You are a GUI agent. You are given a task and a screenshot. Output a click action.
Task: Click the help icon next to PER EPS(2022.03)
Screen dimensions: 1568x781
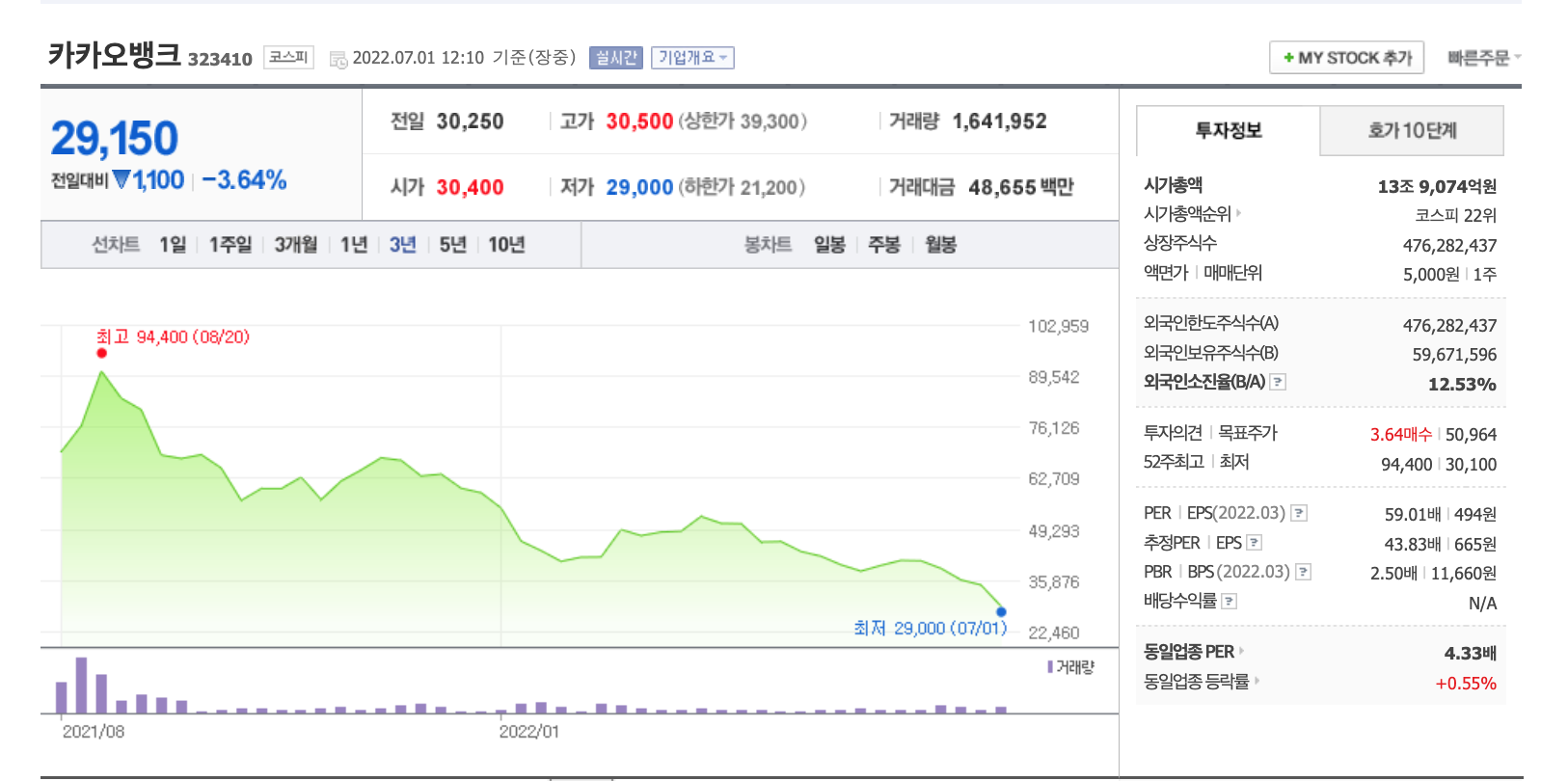pos(1299,513)
